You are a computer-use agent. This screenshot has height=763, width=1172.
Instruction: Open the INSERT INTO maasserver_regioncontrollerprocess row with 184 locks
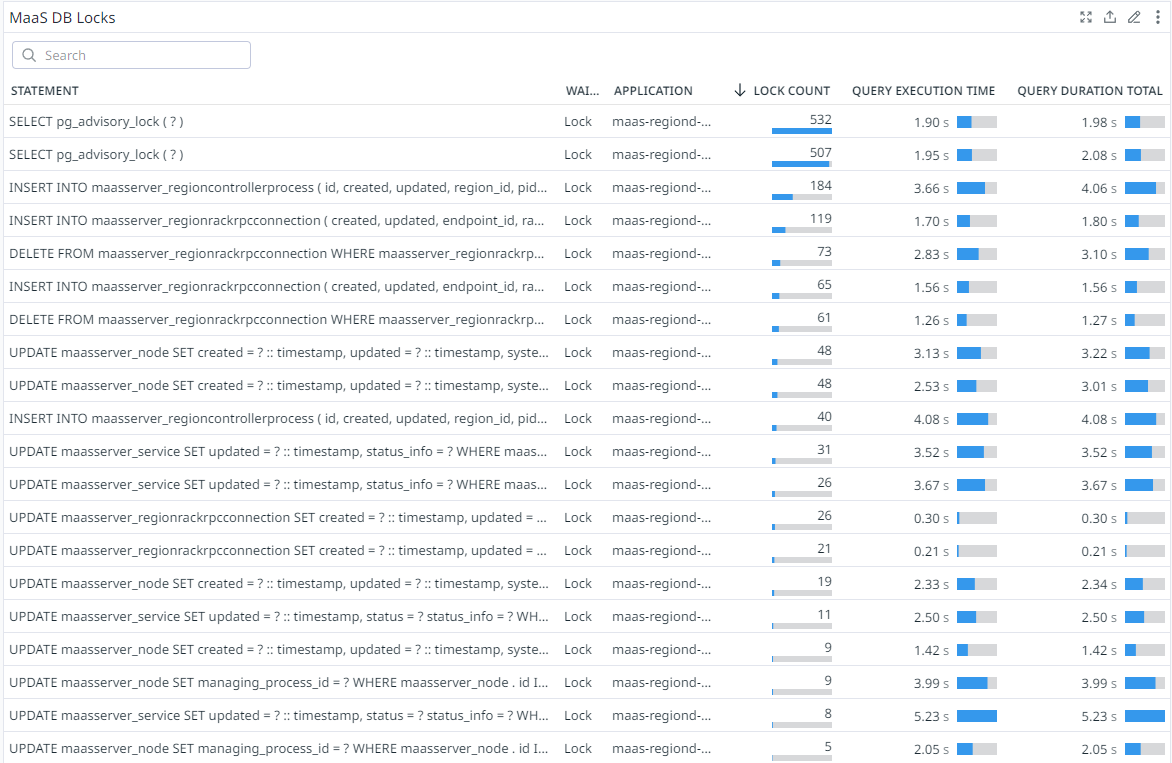point(278,188)
